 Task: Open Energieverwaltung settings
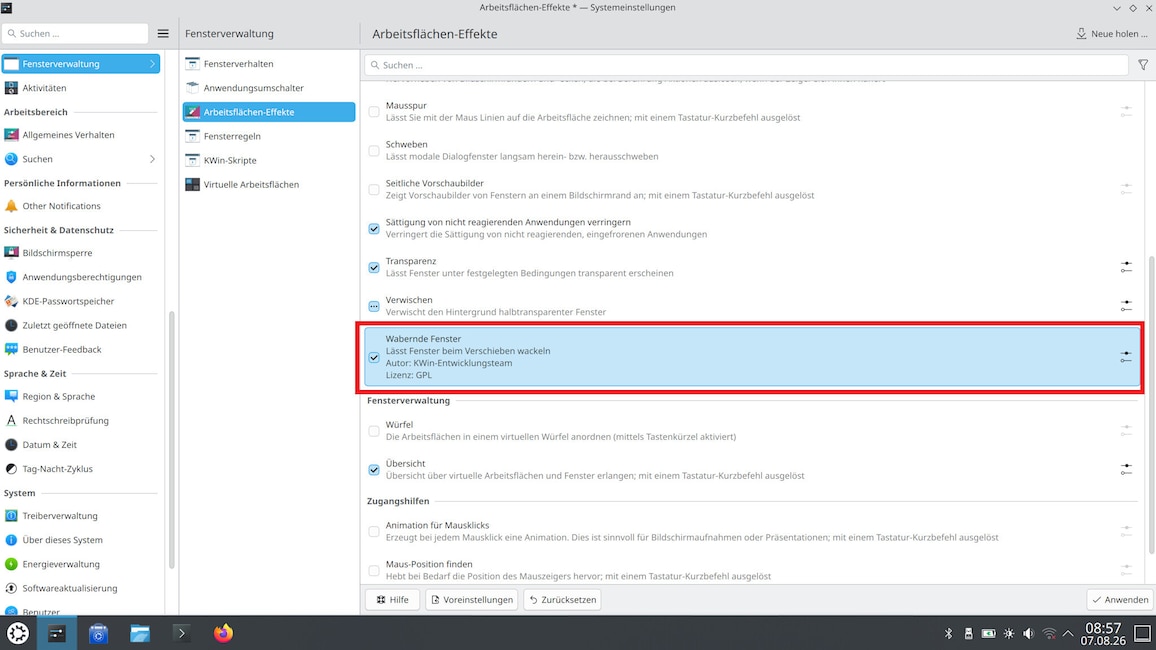(x=80, y=565)
